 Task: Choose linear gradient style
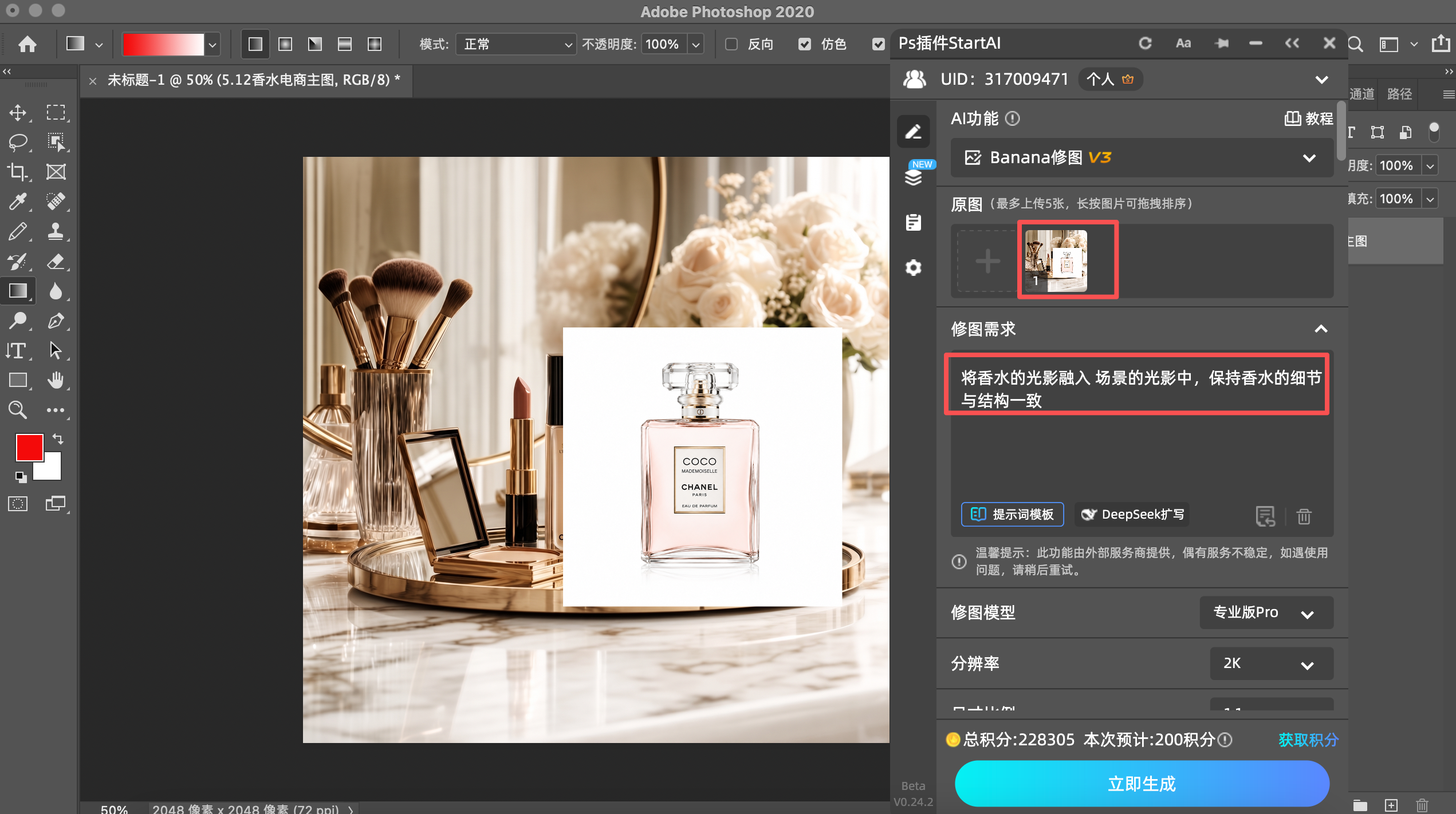point(255,44)
